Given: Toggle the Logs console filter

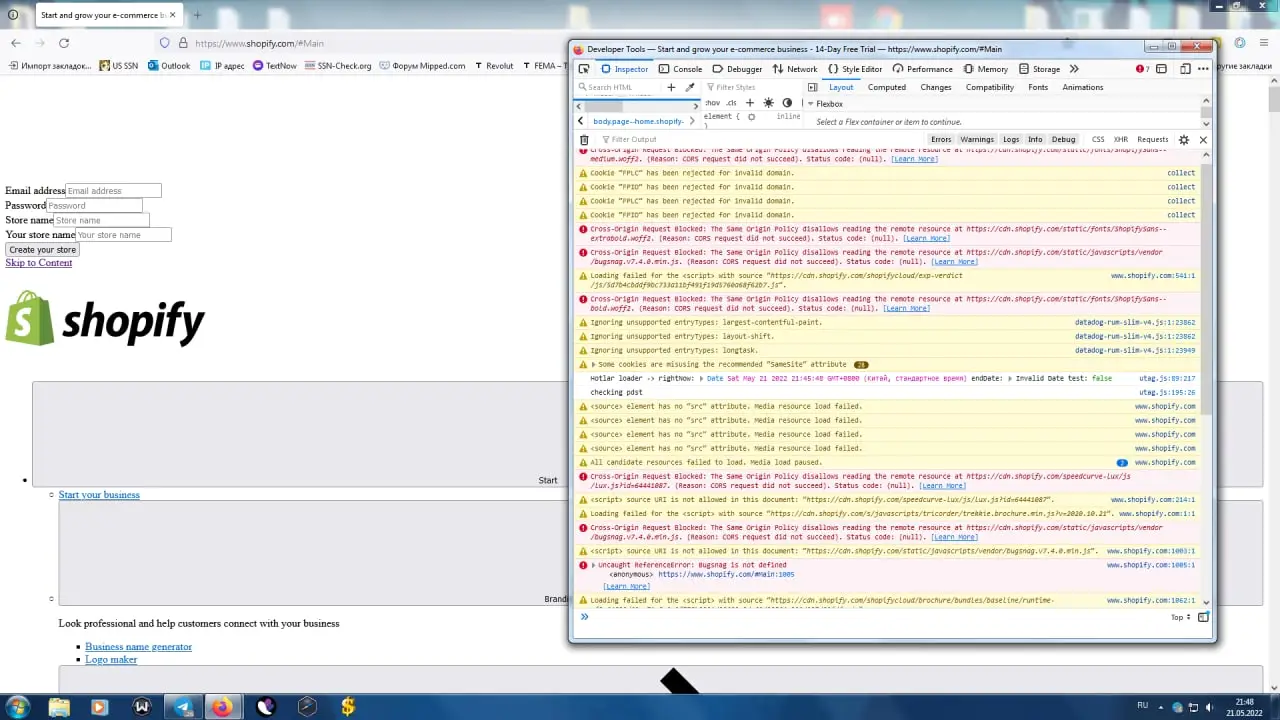Looking at the screenshot, I should (x=1011, y=140).
